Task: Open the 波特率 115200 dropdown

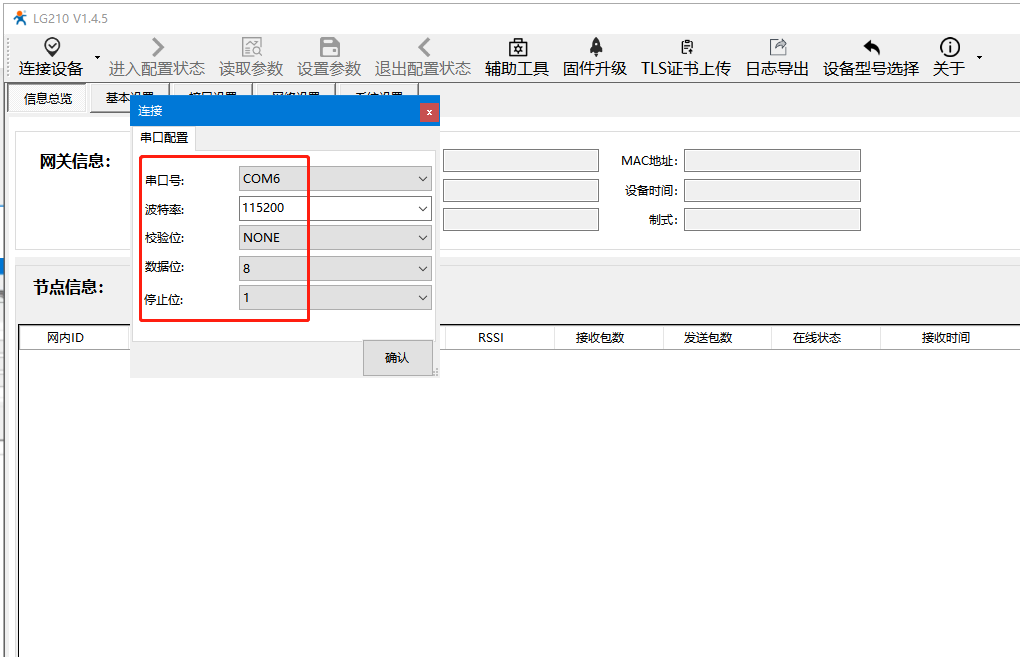Action: (x=422, y=208)
